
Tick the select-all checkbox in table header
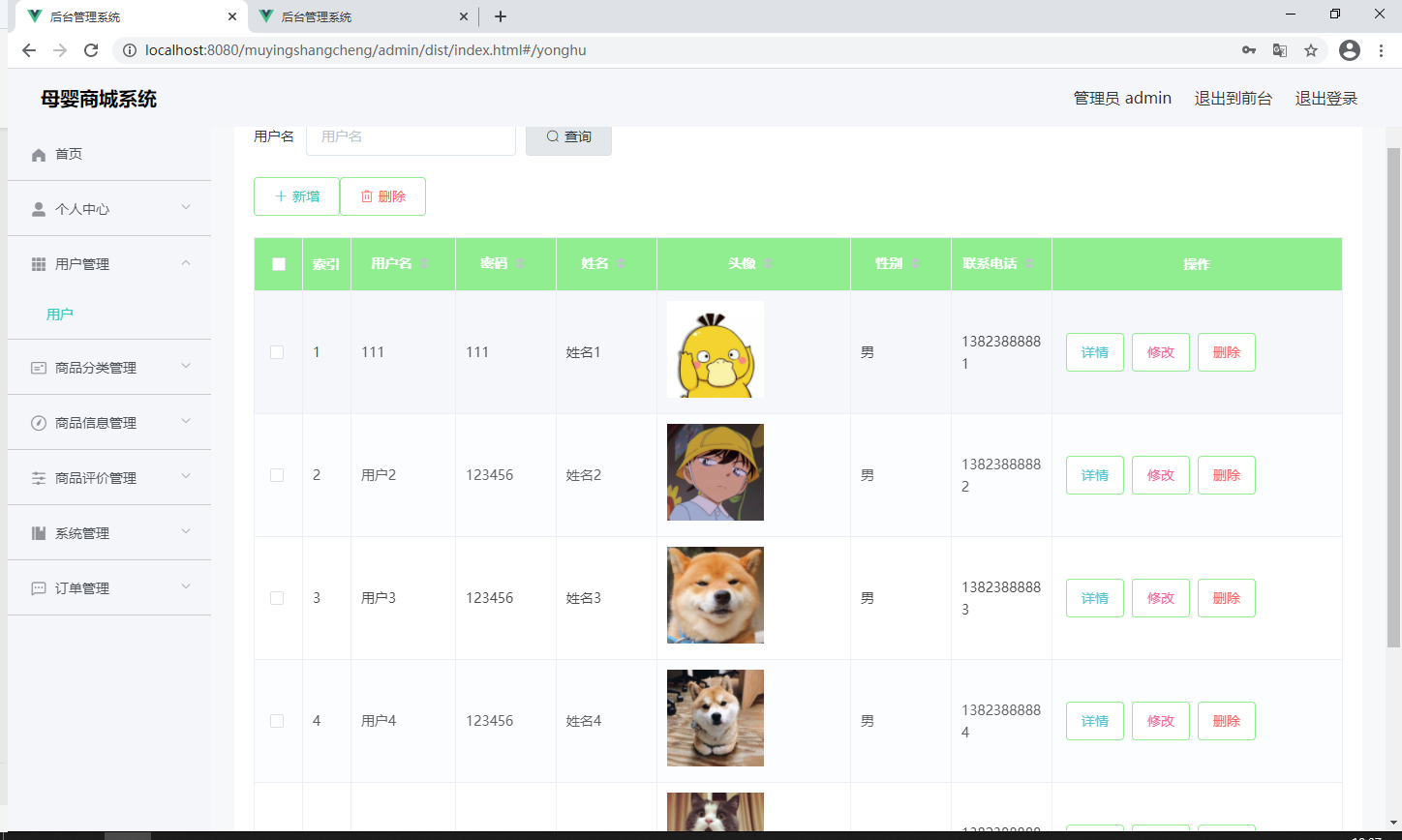pyautogui.click(x=279, y=264)
